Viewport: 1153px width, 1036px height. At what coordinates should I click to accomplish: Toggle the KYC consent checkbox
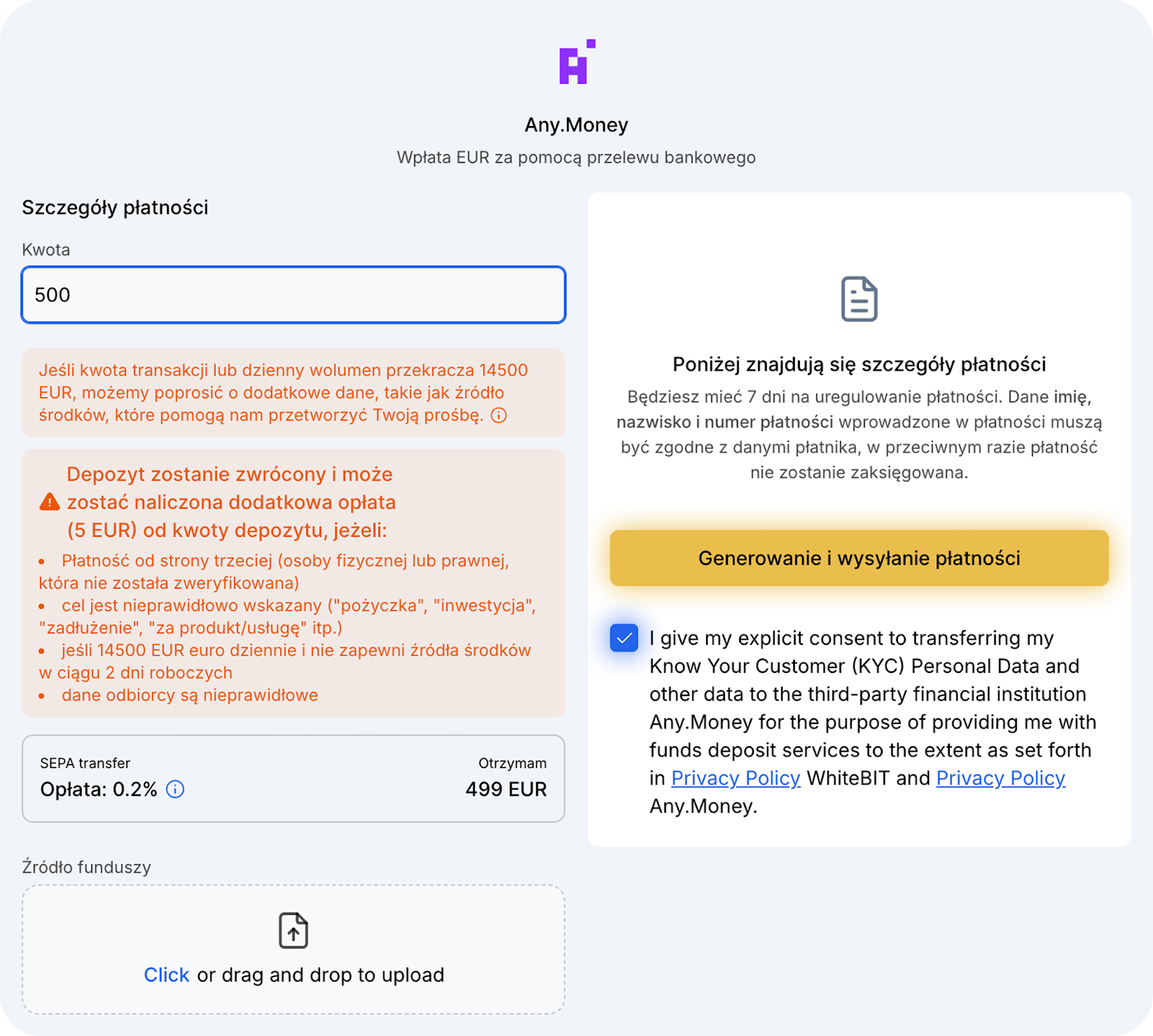[x=624, y=638]
